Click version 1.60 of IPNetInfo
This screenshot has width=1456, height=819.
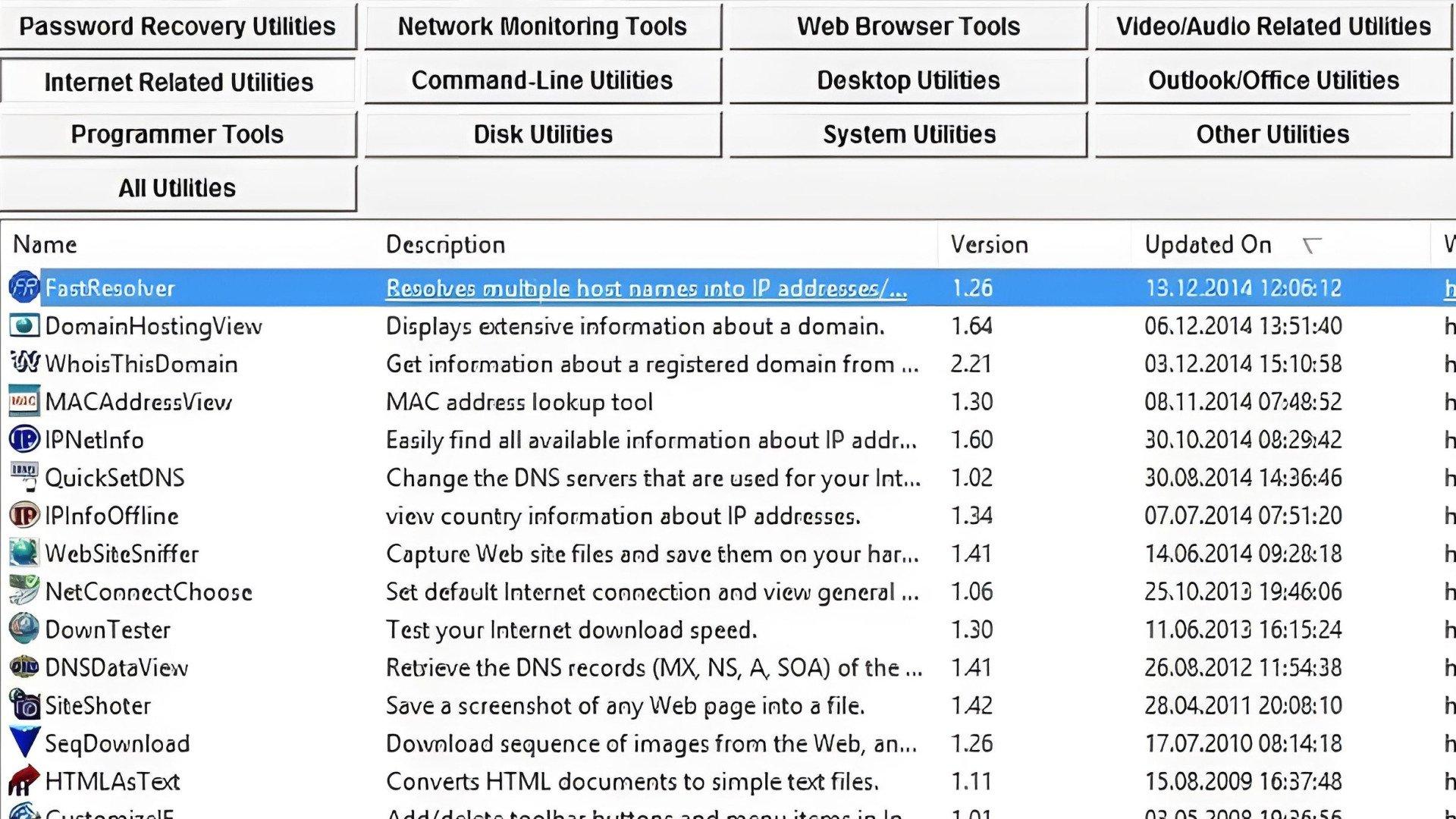click(972, 440)
